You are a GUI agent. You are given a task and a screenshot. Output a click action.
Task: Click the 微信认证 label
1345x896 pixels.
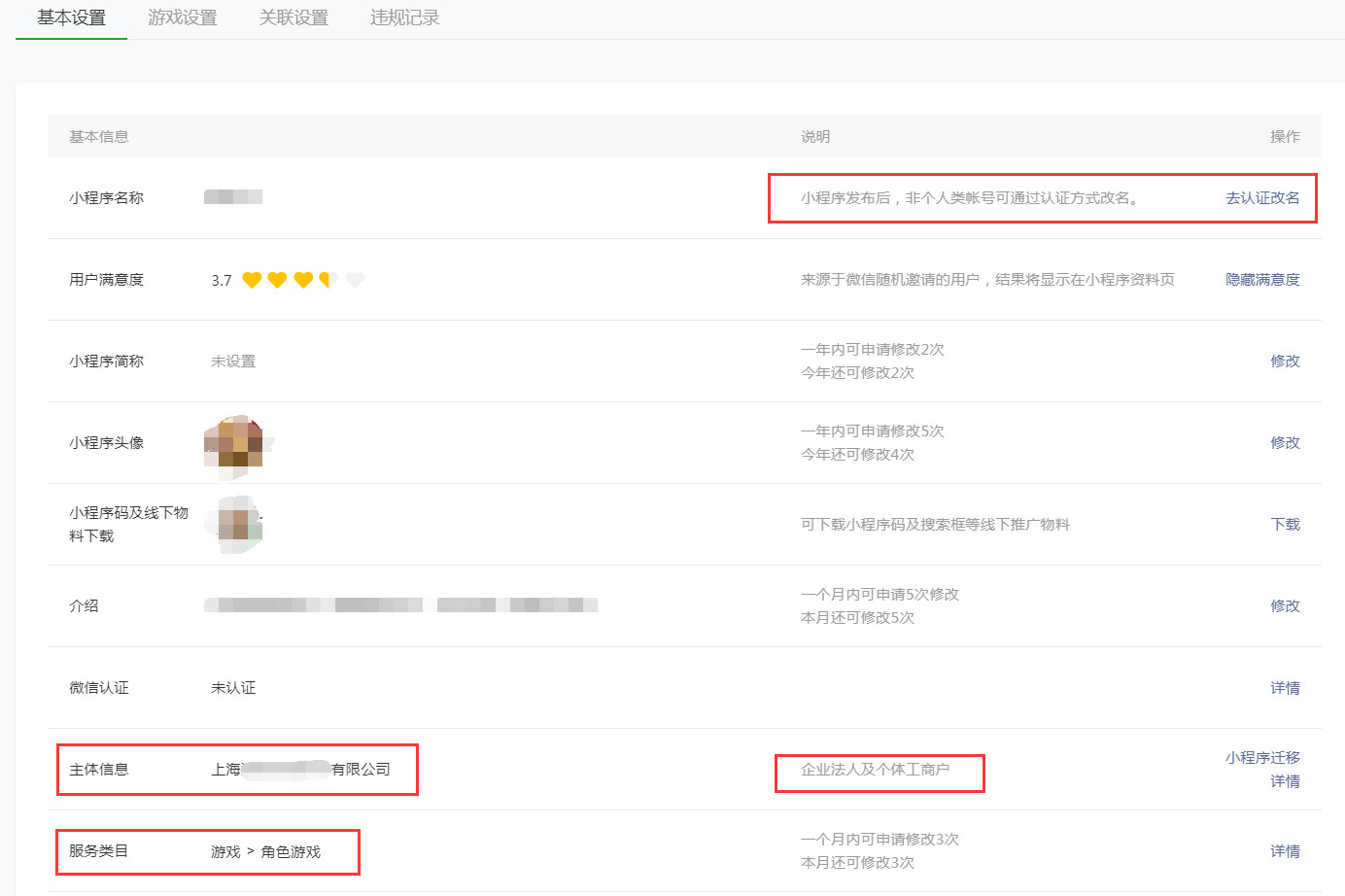pyautogui.click(x=98, y=687)
